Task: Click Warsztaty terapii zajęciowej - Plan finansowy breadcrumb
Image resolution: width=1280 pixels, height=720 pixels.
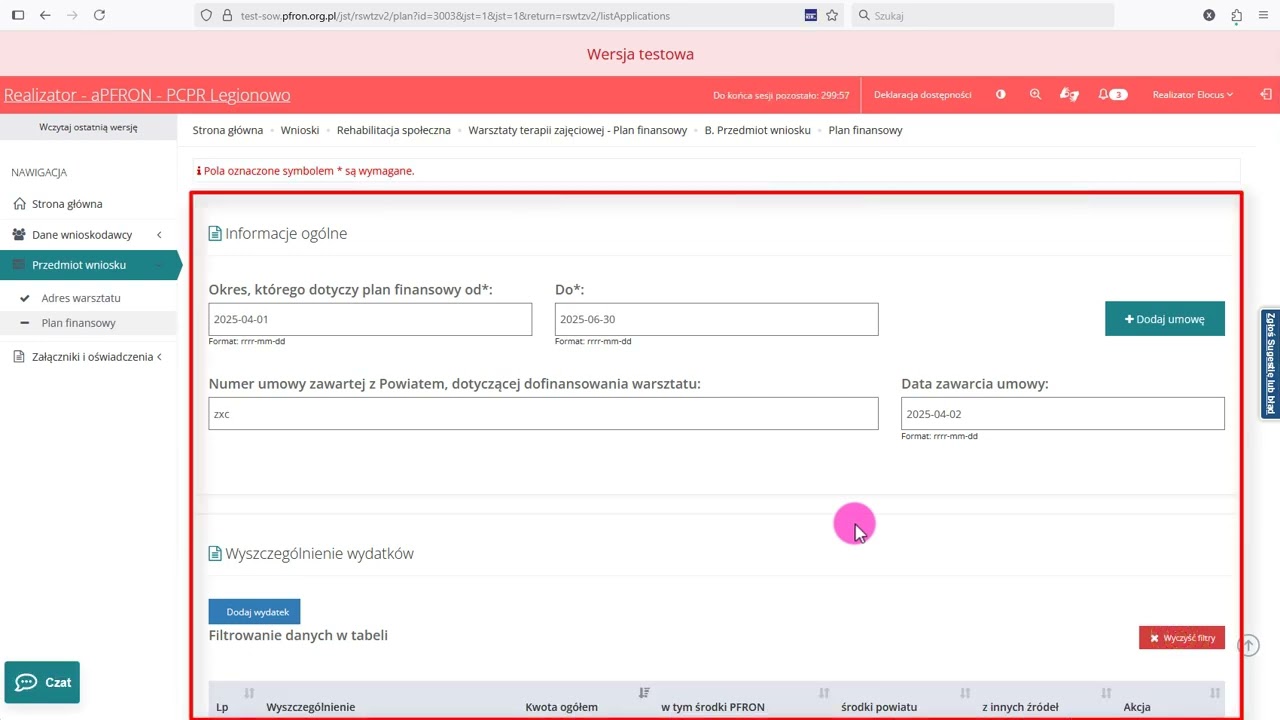Action: click(577, 130)
